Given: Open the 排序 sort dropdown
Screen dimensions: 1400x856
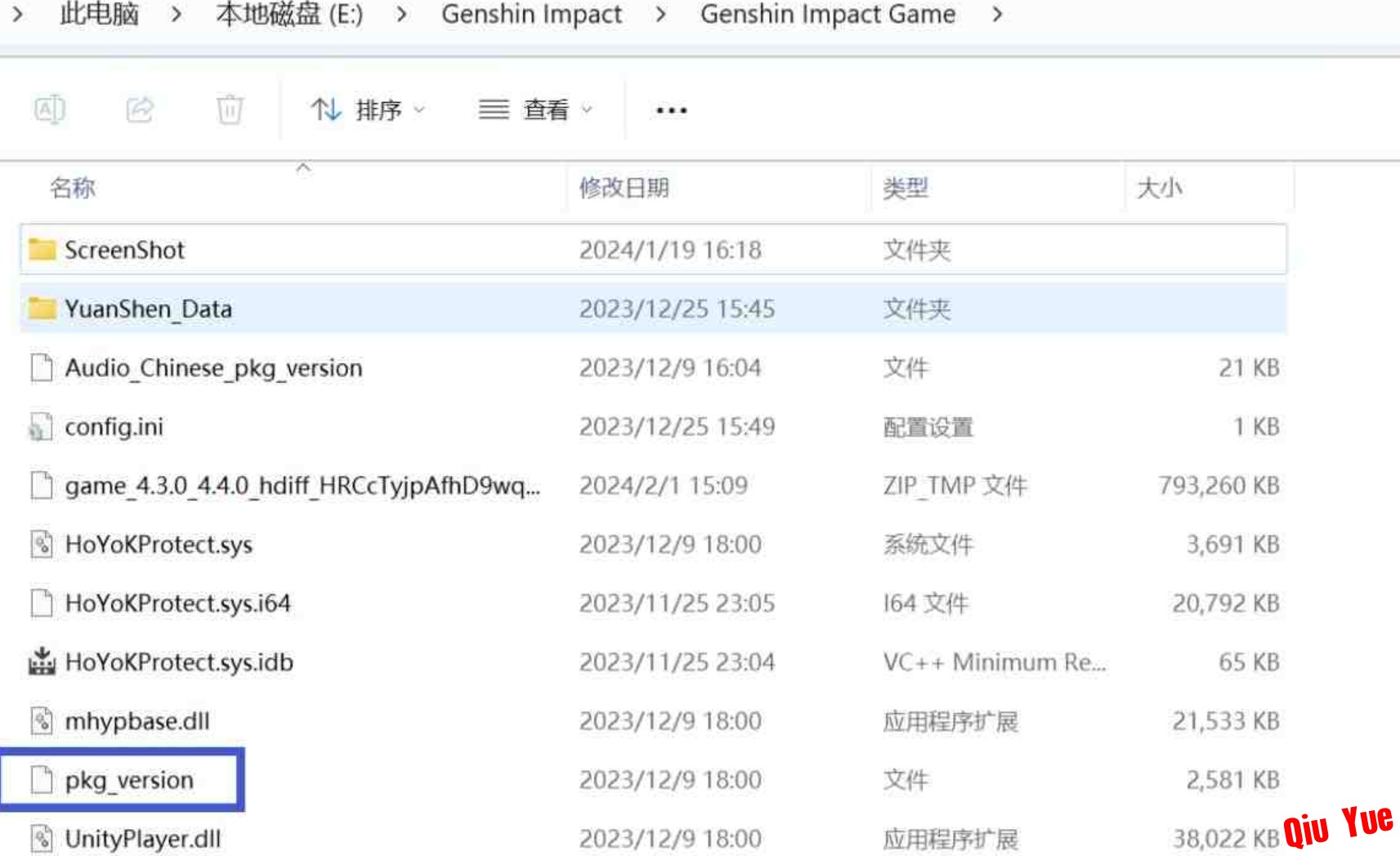Looking at the screenshot, I should (368, 109).
